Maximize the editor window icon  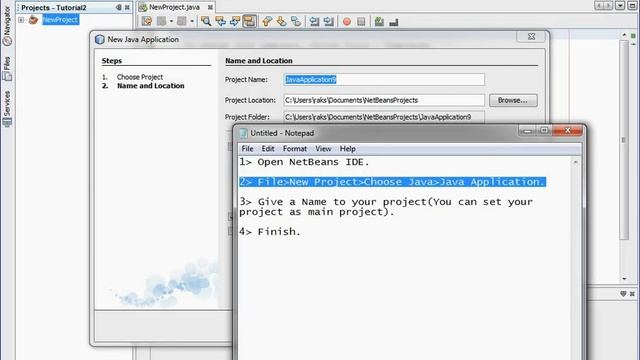[x=631, y=6]
